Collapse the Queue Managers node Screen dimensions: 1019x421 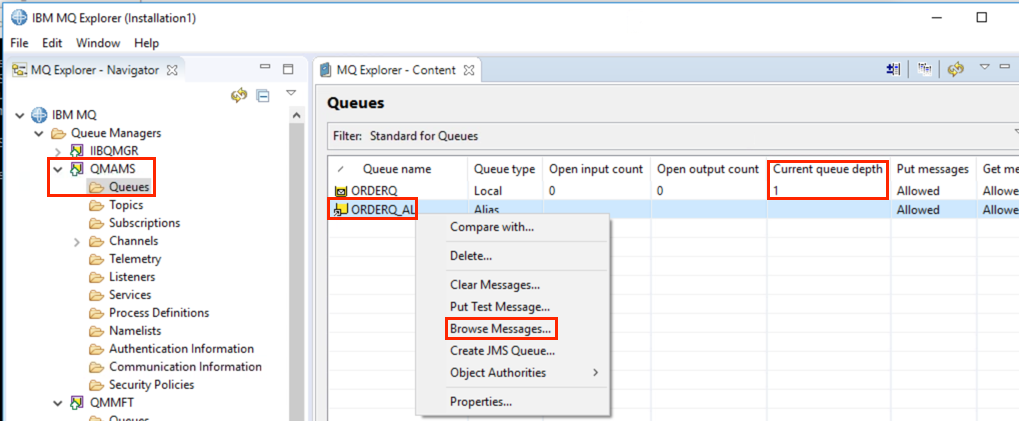pyautogui.click(x=38, y=134)
